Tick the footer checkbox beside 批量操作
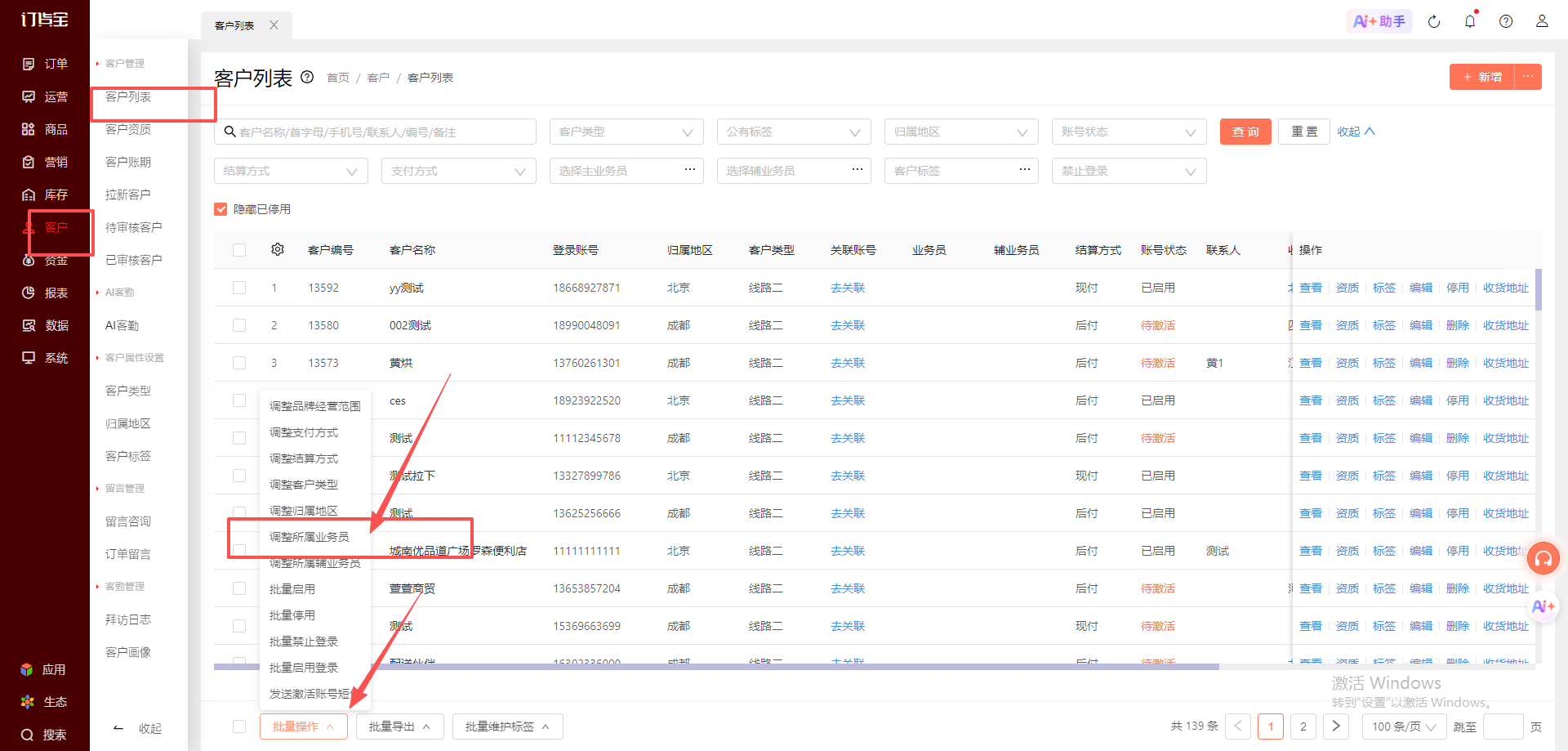 pos(239,726)
